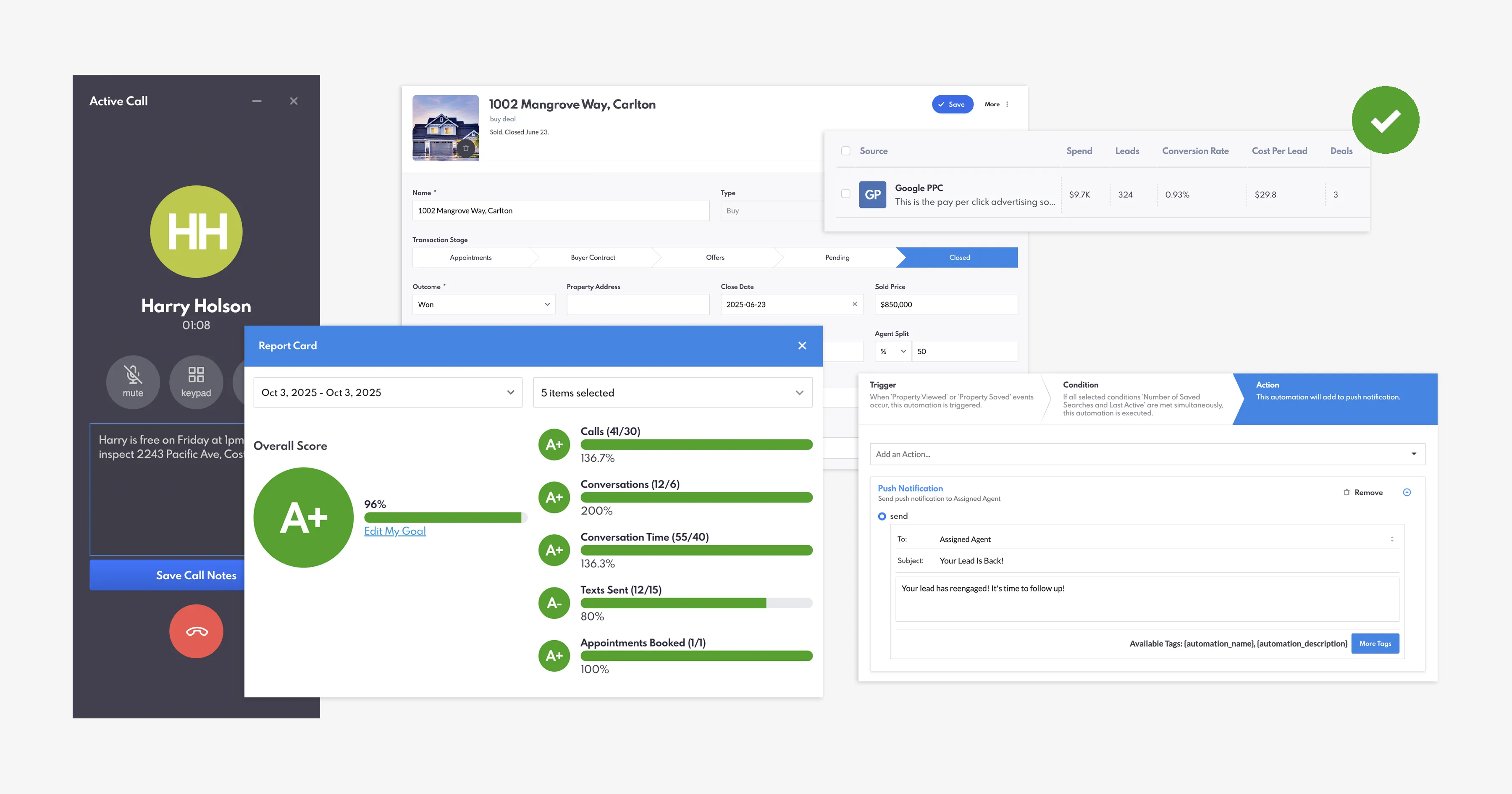The width and height of the screenshot is (1512, 794).
Task: Open the Outcome Won dropdown
Action: pos(484,304)
